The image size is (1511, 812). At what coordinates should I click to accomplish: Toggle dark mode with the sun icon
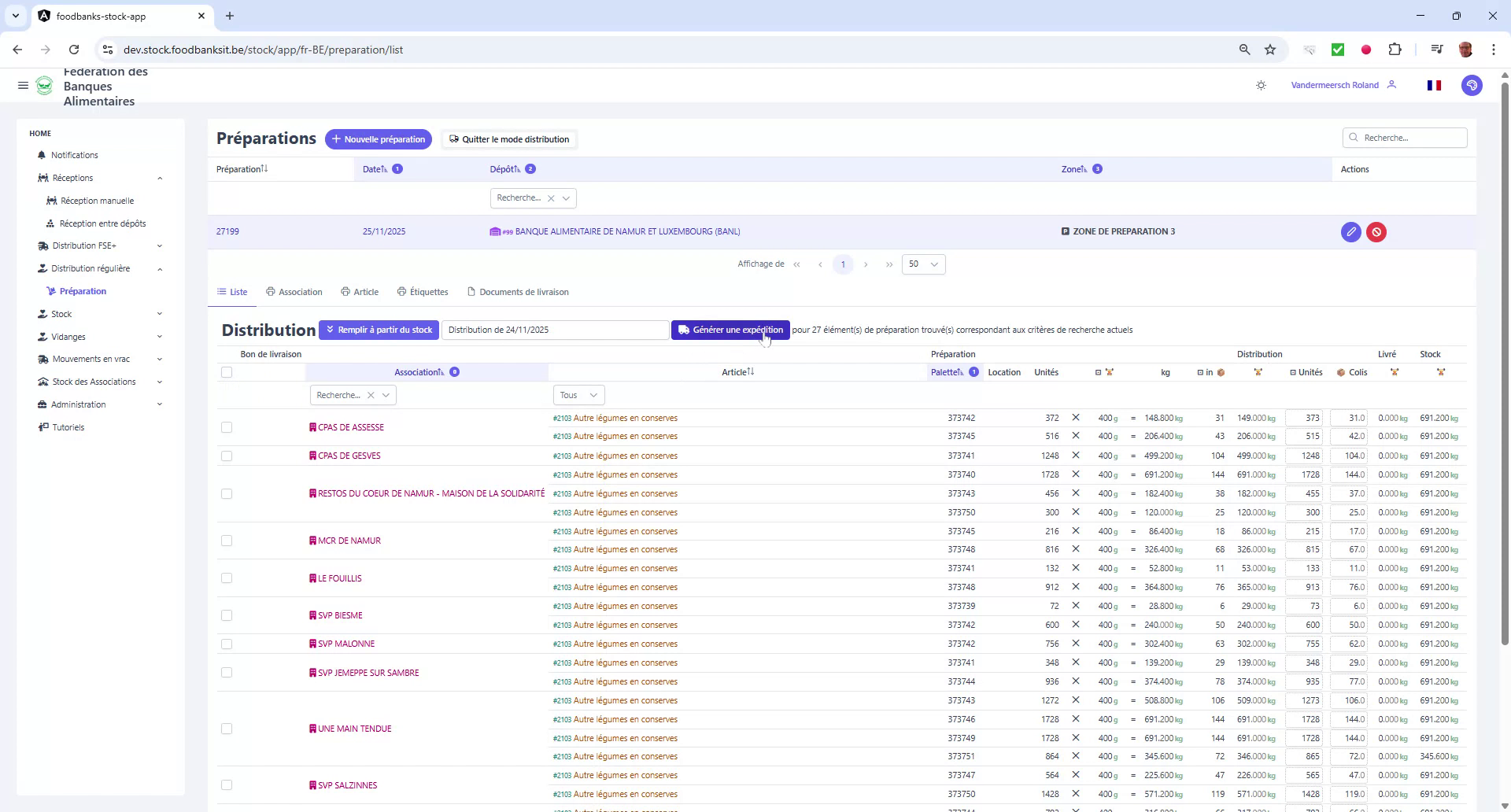coord(1261,85)
